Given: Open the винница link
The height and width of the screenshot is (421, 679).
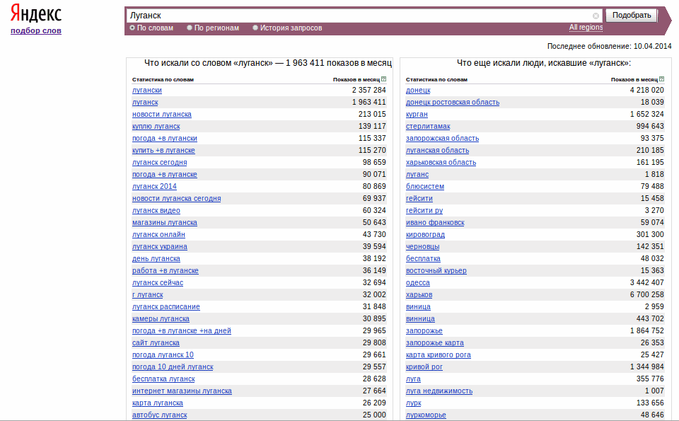Looking at the screenshot, I should [x=420, y=319].
